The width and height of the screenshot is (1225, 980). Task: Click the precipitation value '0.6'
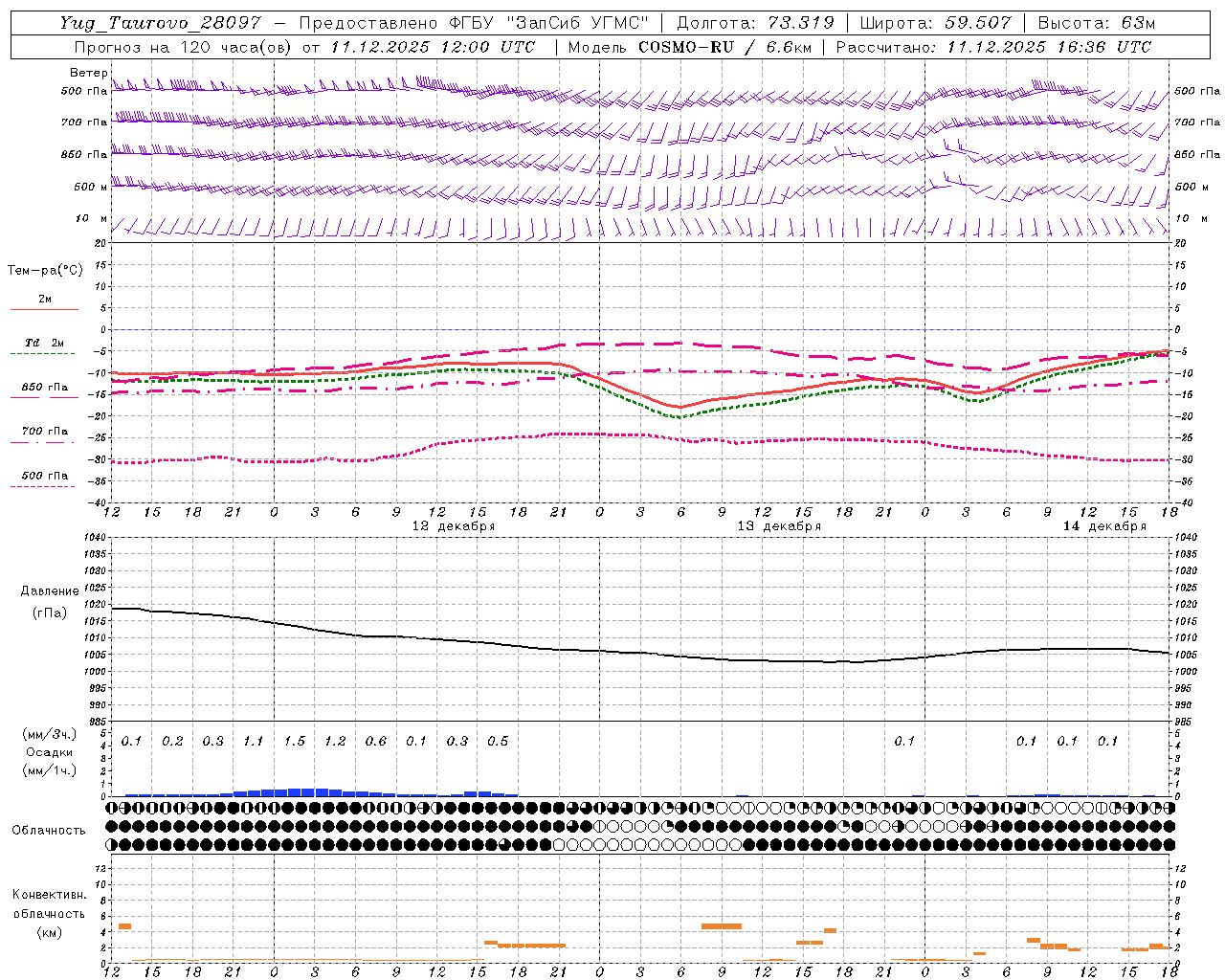[375, 742]
